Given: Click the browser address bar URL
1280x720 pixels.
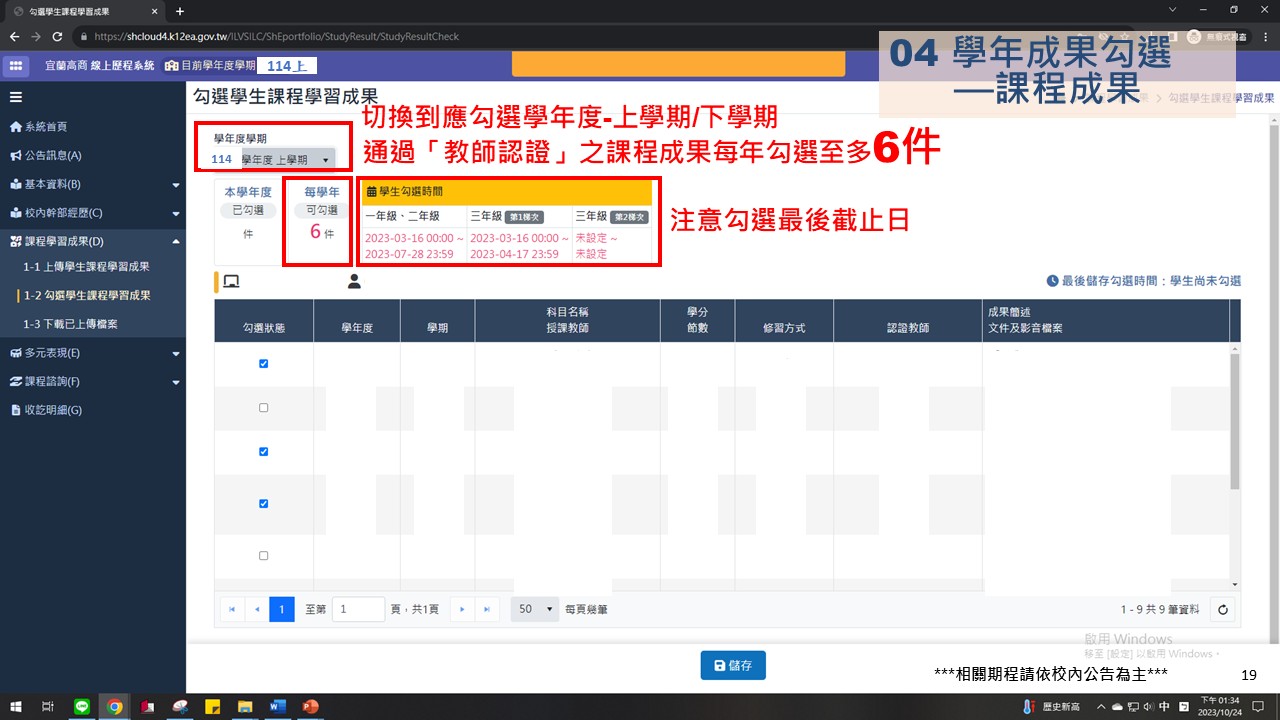Looking at the screenshot, I should point(277,36).
